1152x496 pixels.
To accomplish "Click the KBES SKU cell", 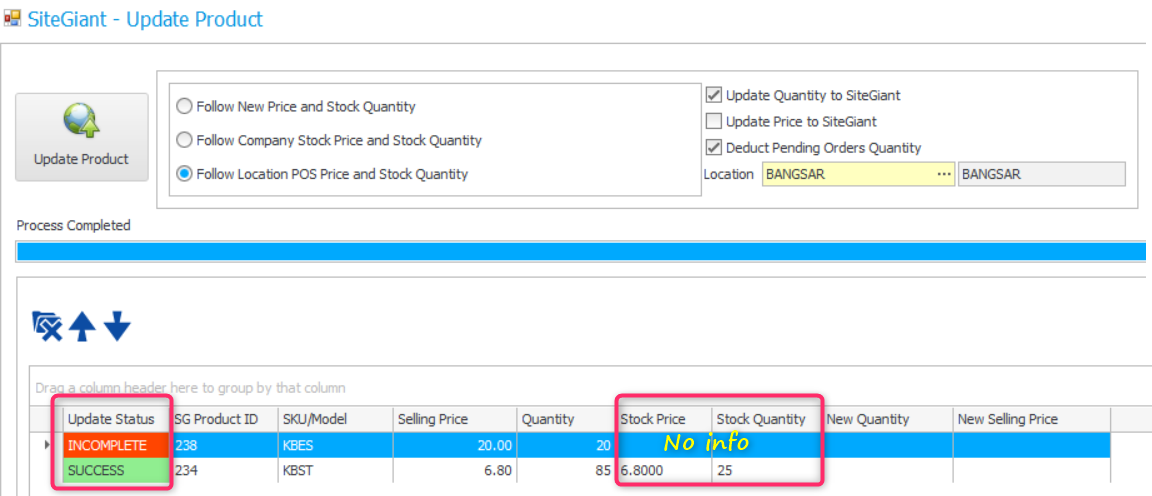I will coord(335,445).
